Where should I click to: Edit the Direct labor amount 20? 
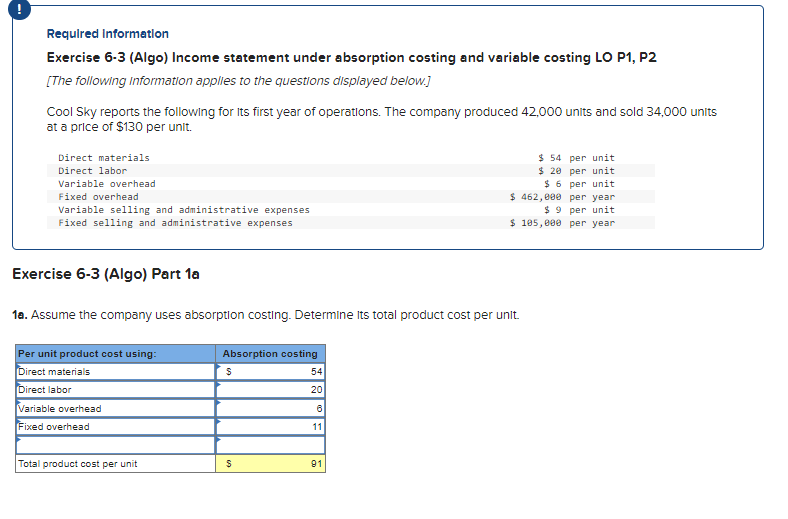click(x=271, y=390)
